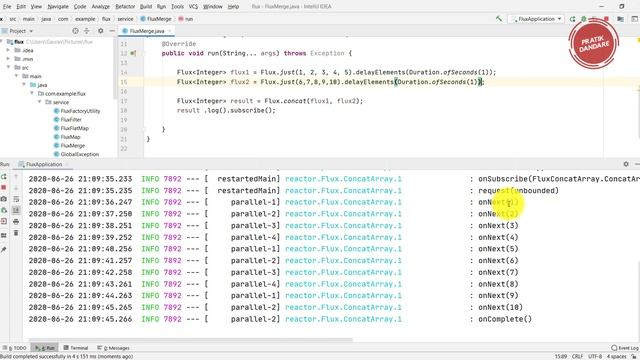
Task: Switch to FluxMerge.java editor tab
Action: [x=147, y=31]
